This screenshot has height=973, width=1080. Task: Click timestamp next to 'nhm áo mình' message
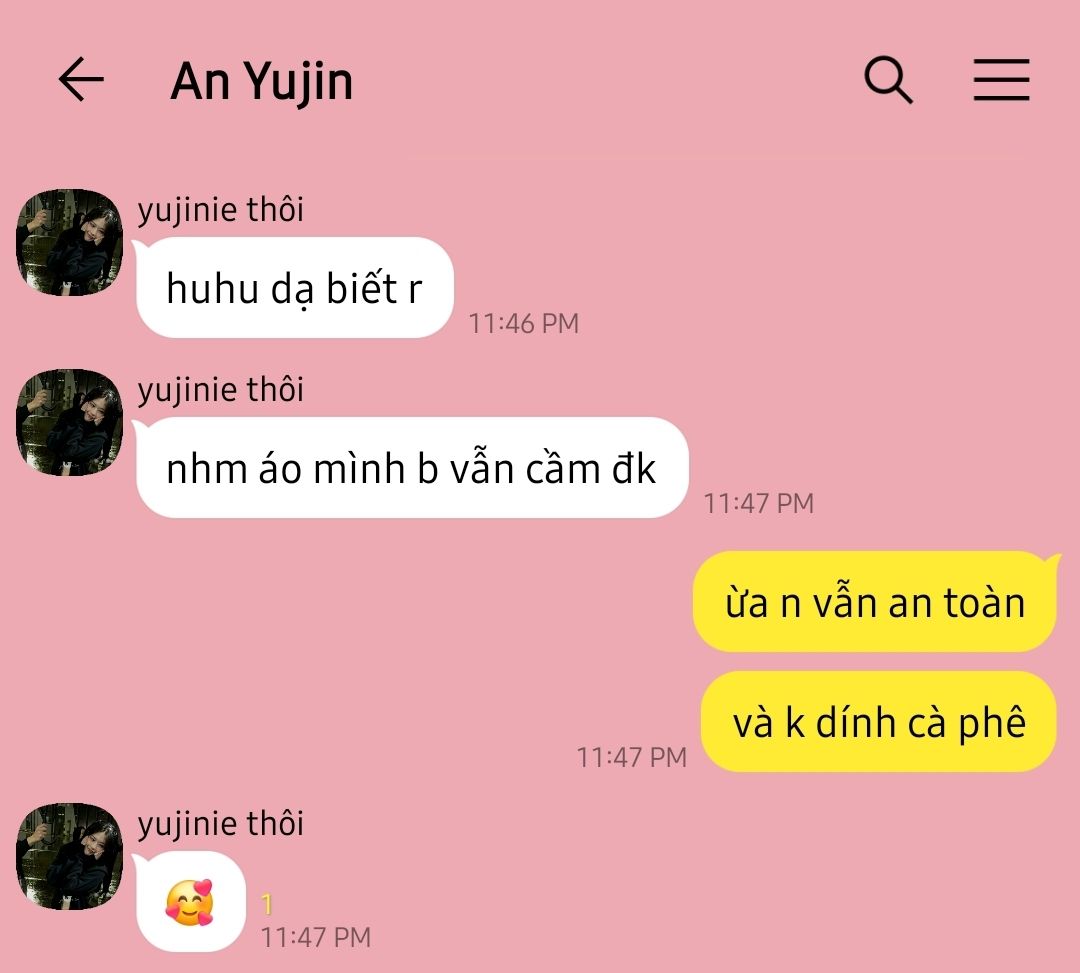coord(758,503)
